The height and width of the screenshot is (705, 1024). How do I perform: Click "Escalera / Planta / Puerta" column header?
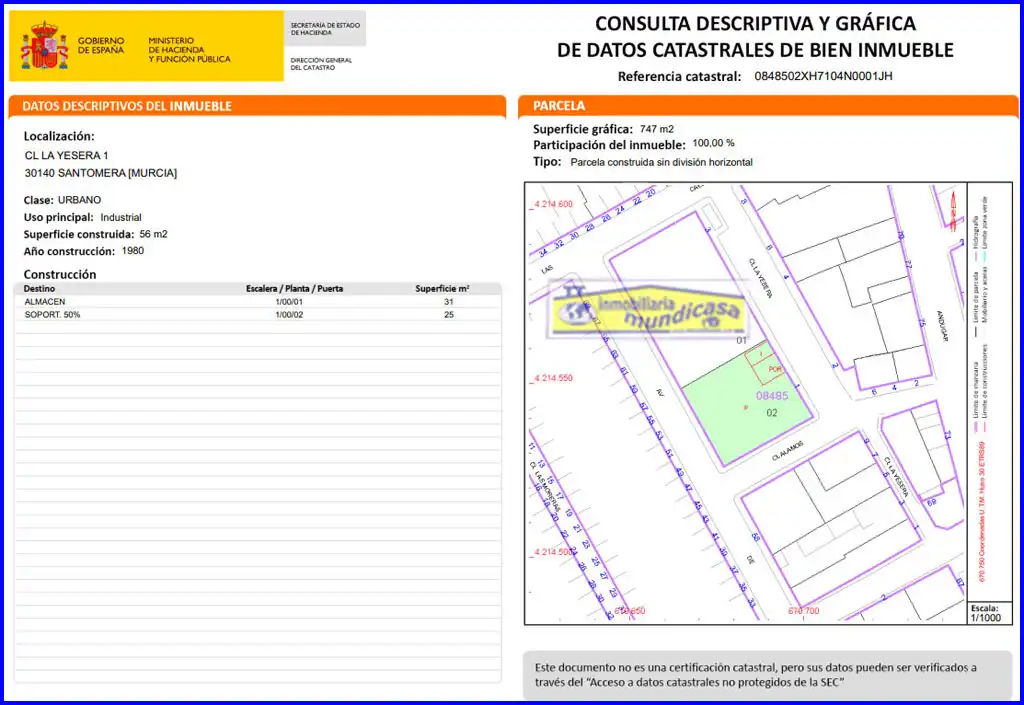coord(295,289)
